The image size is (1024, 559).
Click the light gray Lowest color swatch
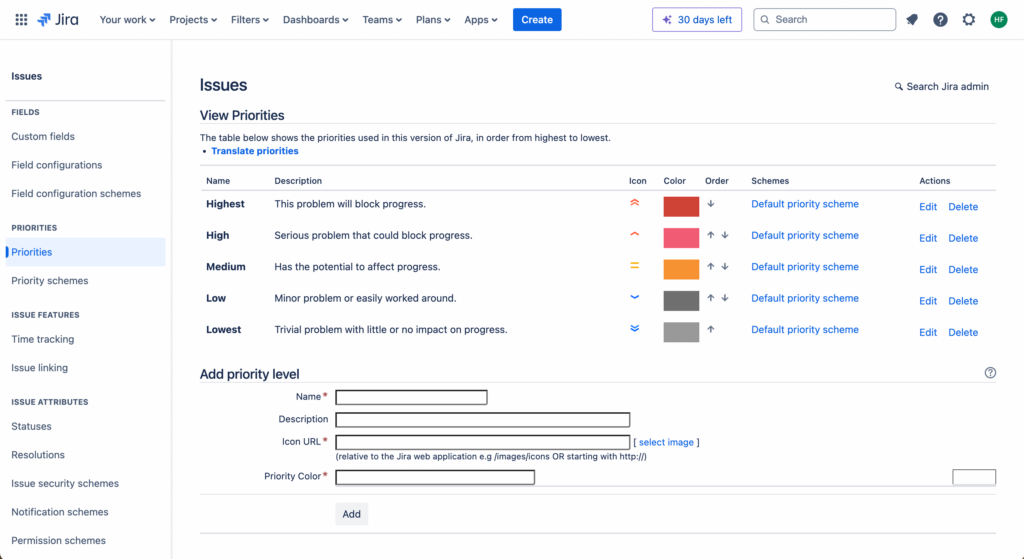click(681, 332)
